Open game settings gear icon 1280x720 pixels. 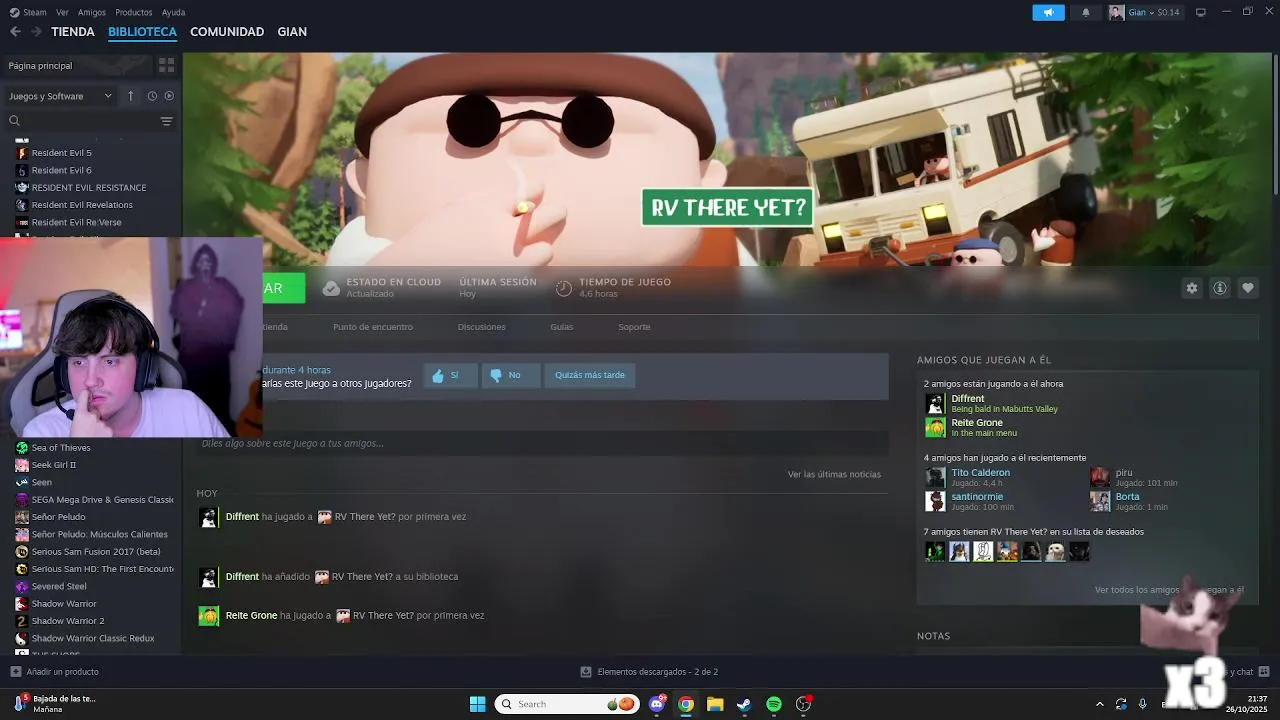[x=1191, y=288]
